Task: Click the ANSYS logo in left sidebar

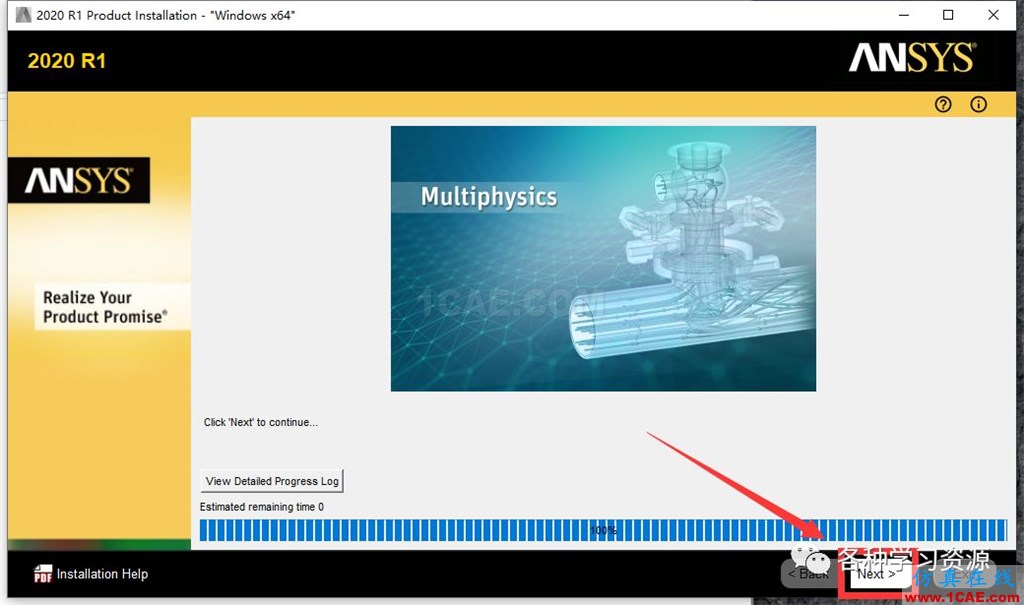Action: (79, 180)
